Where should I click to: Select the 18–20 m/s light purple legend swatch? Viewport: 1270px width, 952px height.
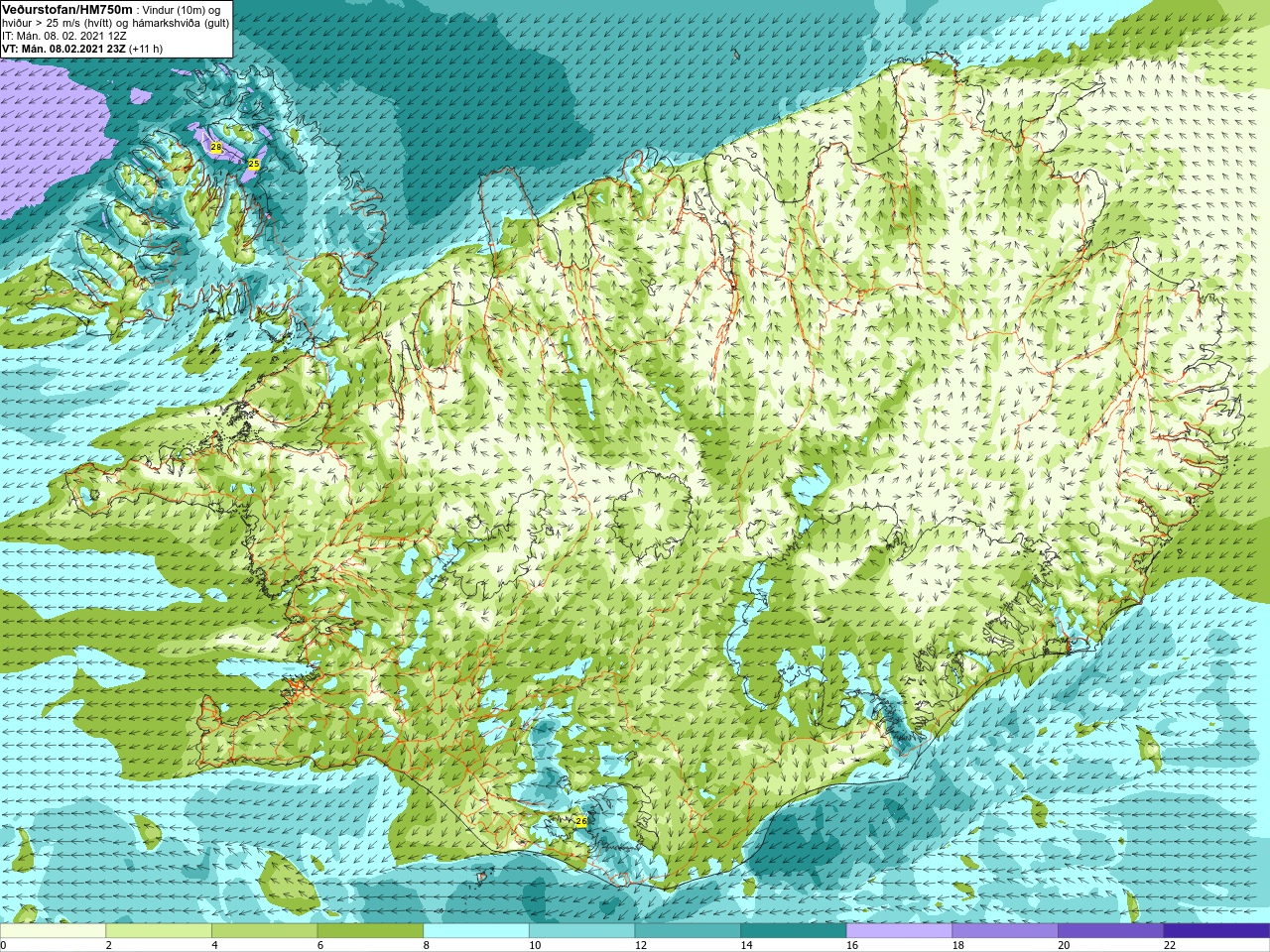(1004, 931)
